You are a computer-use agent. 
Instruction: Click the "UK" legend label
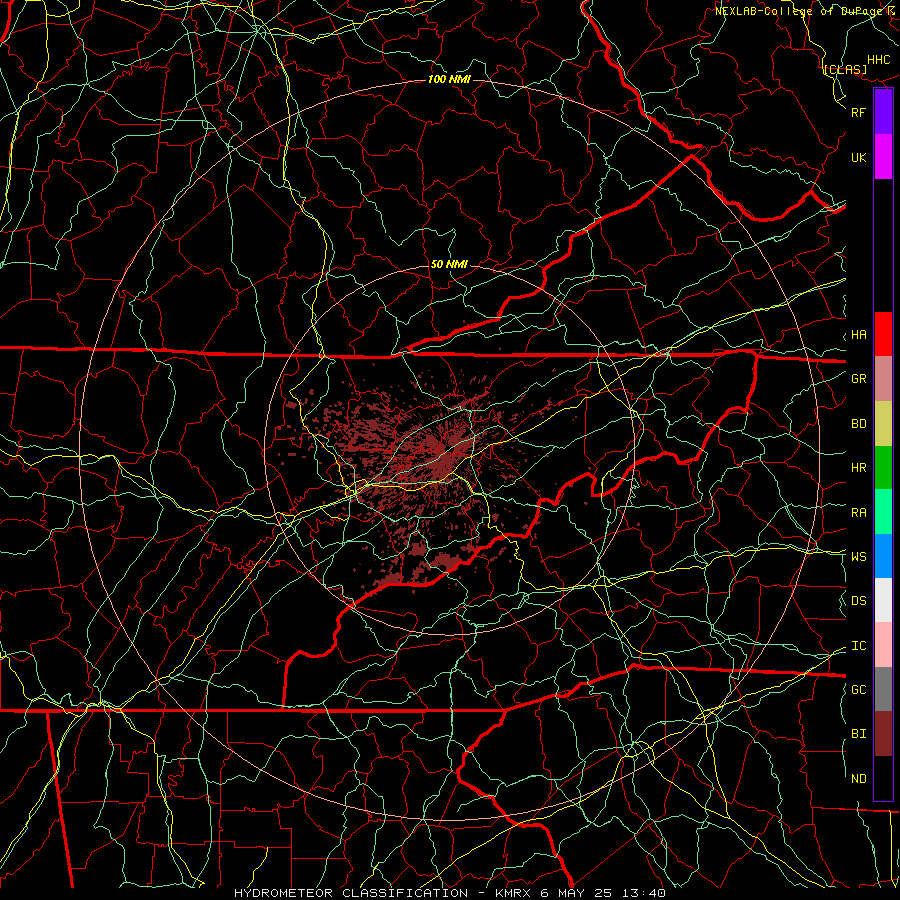[859, 157]
